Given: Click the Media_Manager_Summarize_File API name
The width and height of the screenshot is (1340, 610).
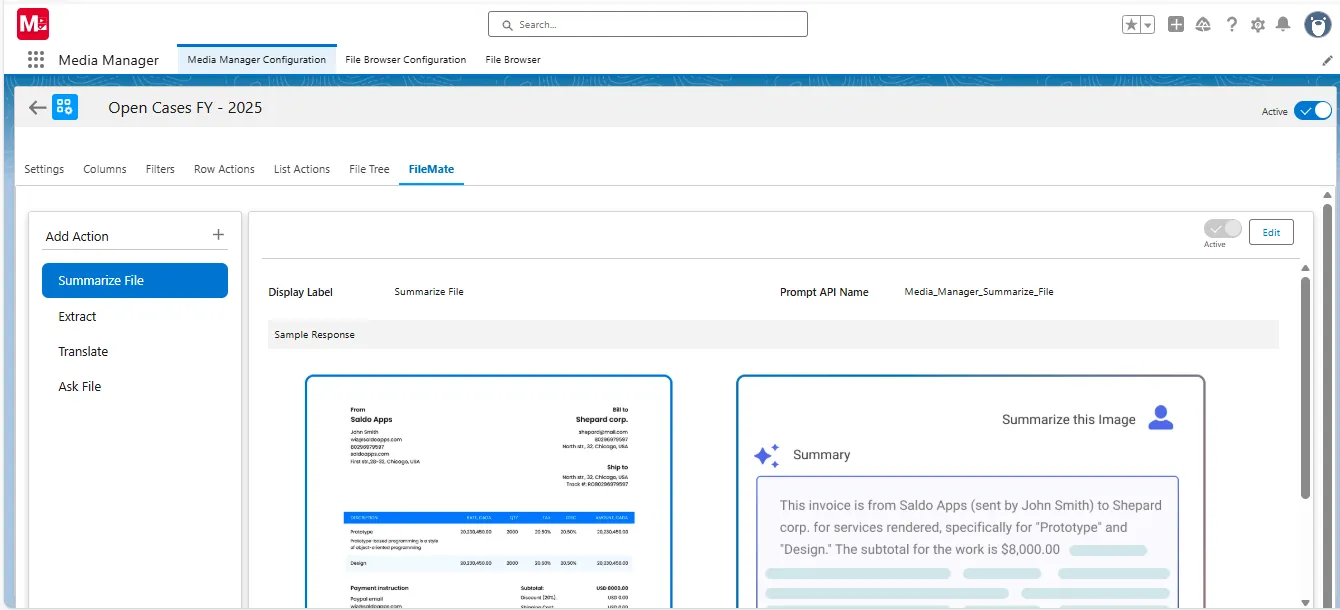Looking at the screenshot, I should coord(979,292).
